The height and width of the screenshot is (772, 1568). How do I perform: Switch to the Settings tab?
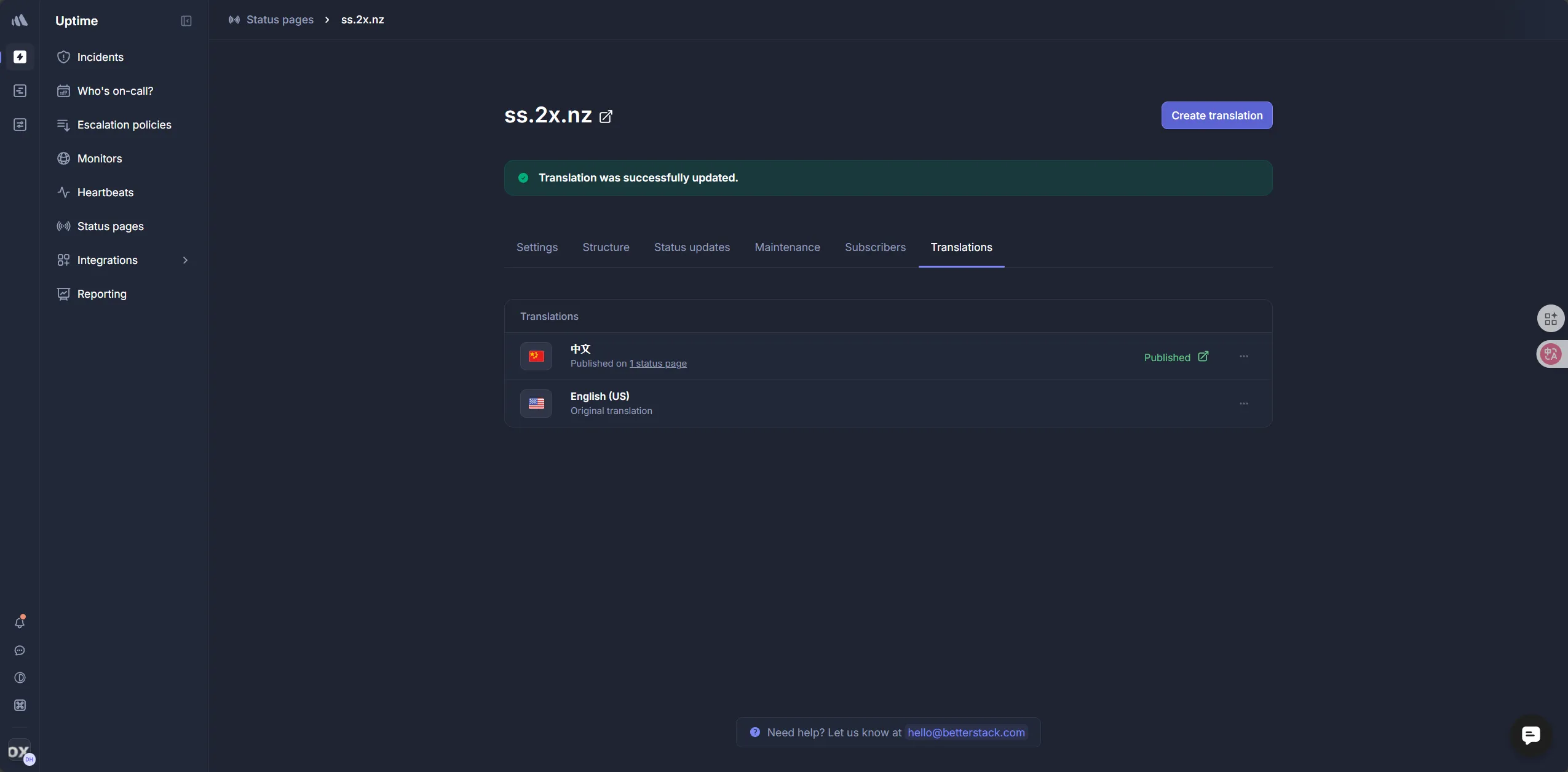[537, 247]
